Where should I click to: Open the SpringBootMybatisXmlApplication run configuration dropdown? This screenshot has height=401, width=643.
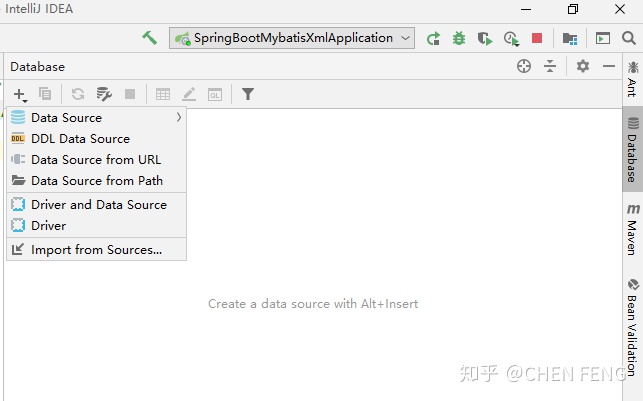[292, 38]
